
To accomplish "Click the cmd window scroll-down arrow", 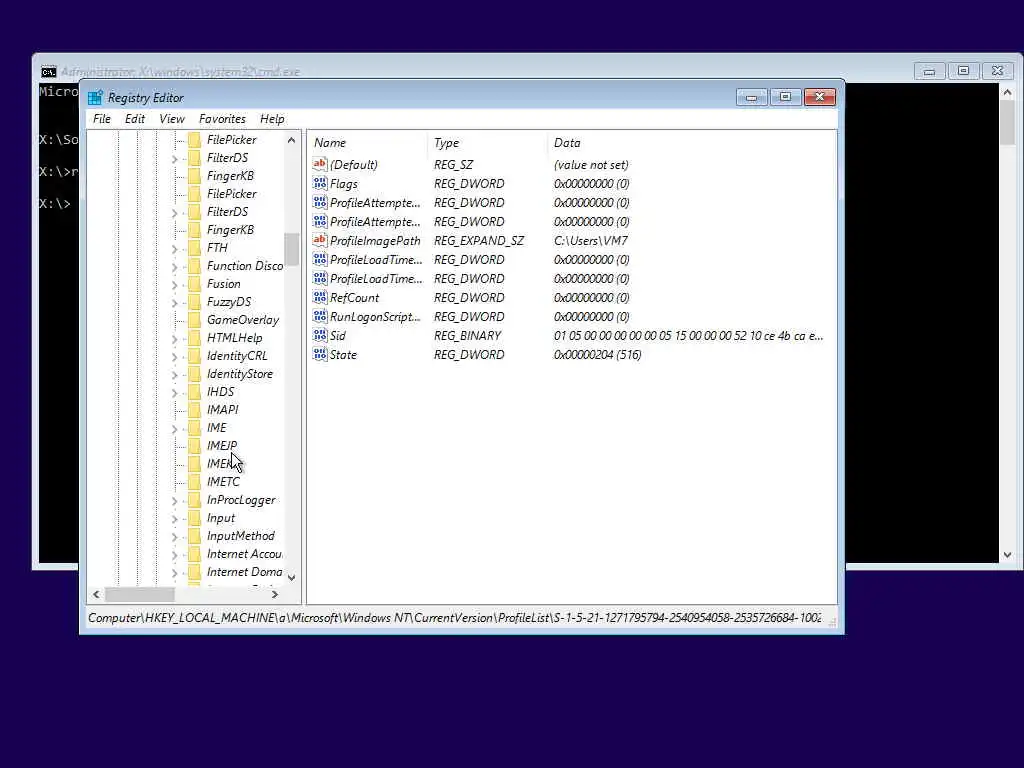I will tap(1007, 554).
